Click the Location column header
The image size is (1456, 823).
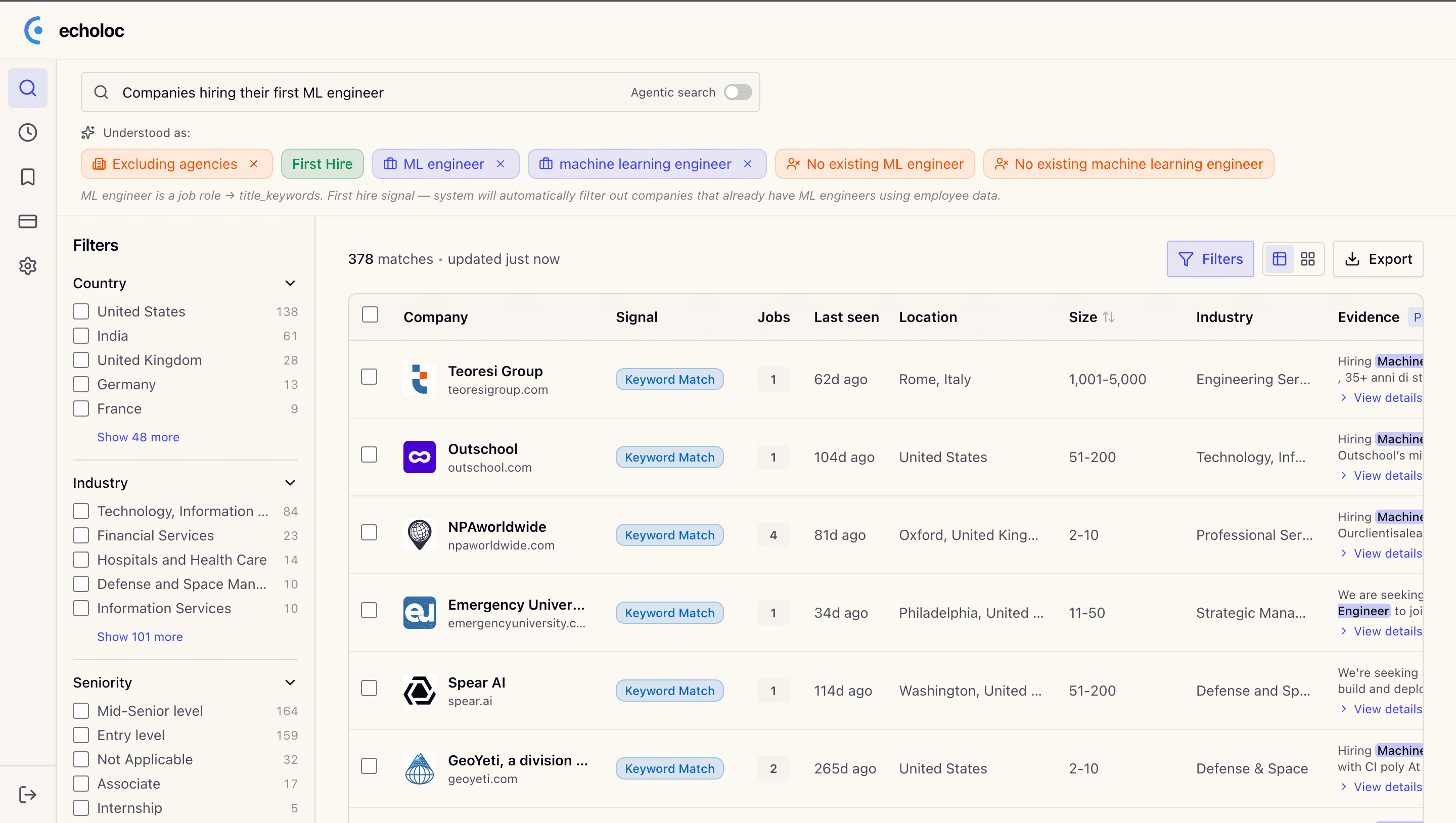click(x=928, y=317)
